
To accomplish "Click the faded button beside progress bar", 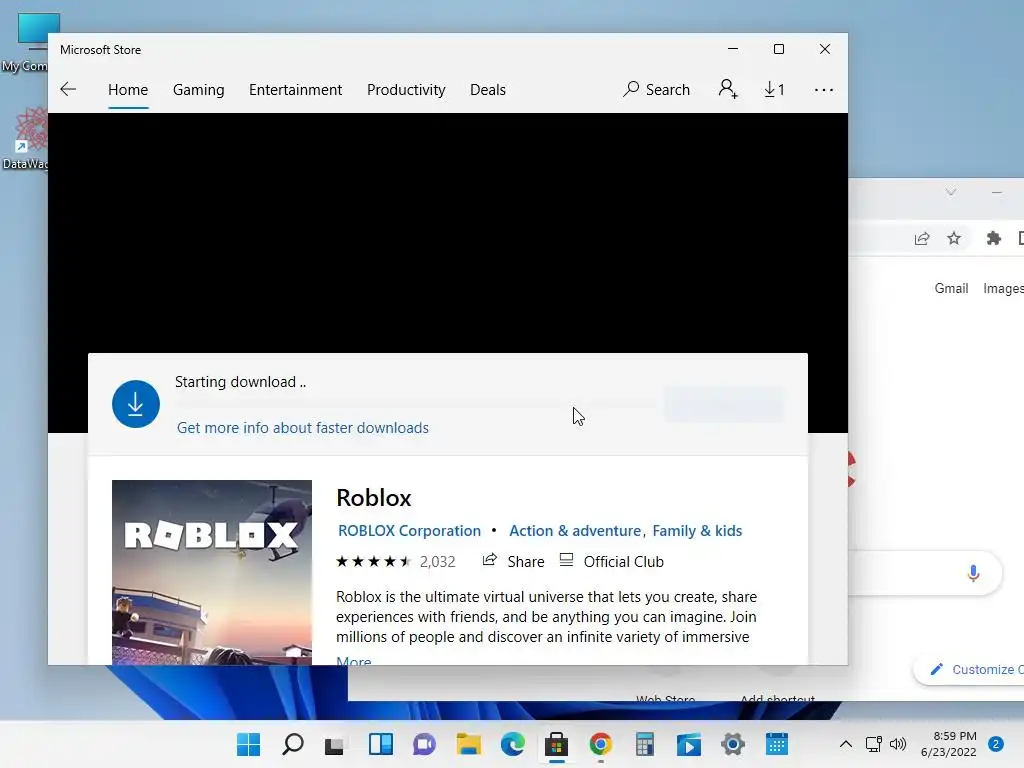I will click(x=724, y=404).
